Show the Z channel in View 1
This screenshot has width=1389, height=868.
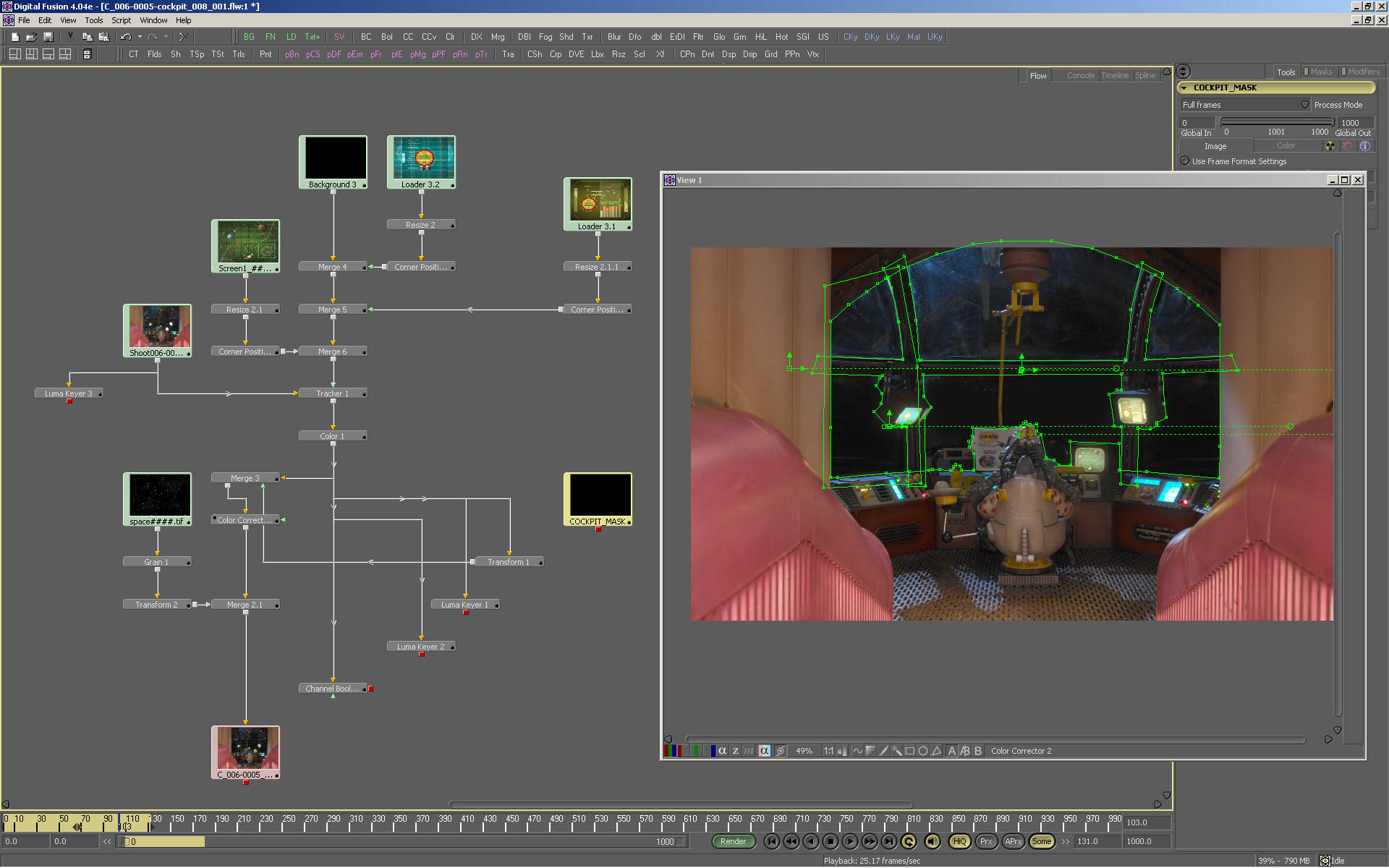pyautogui.click(x=736, y=751)
